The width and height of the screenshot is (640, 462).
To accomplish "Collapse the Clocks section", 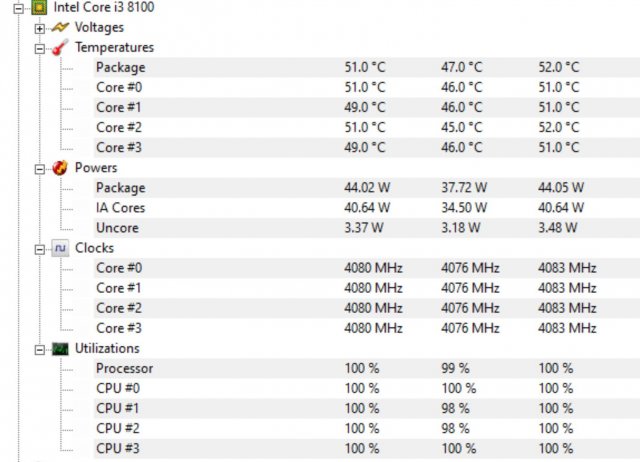I will (40, 248).
